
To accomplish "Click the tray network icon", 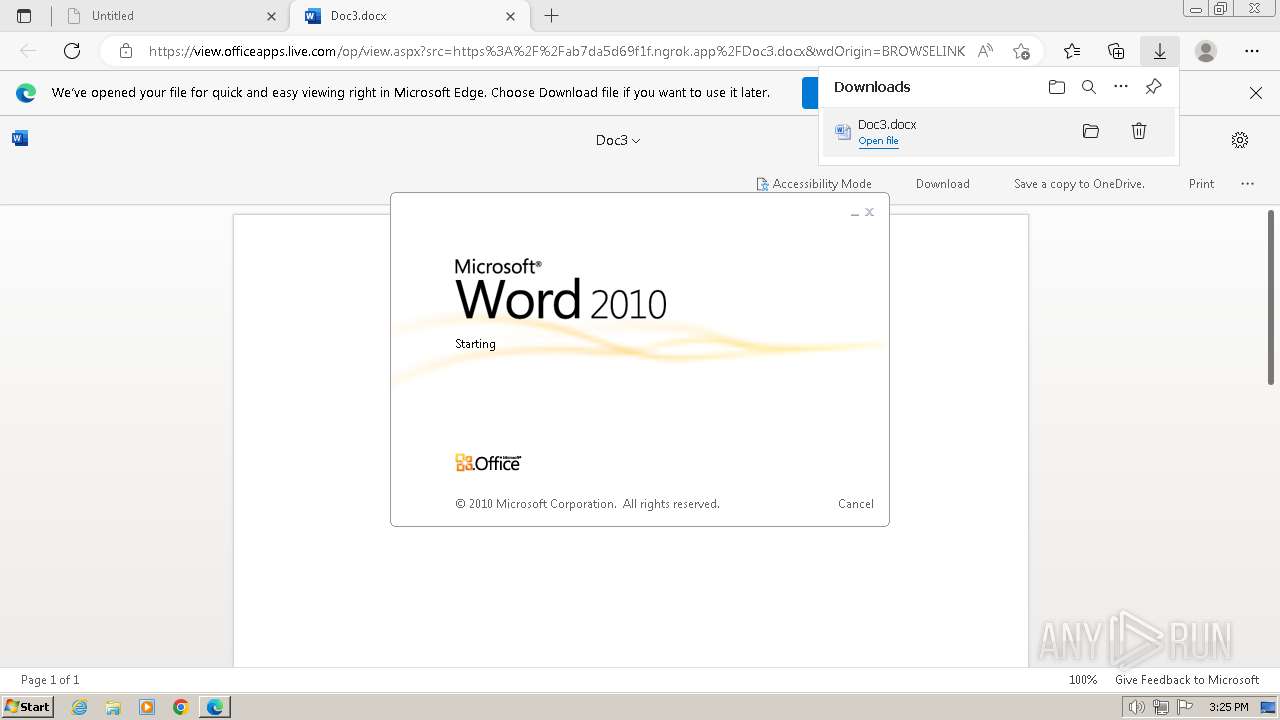I will 1161,707.
